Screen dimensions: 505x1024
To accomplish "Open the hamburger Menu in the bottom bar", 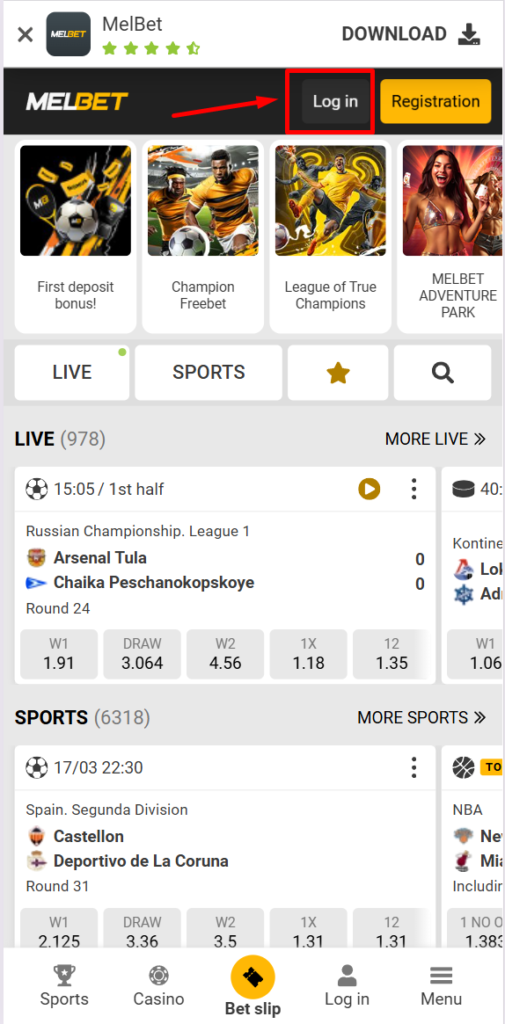I will tap(441, 985).
